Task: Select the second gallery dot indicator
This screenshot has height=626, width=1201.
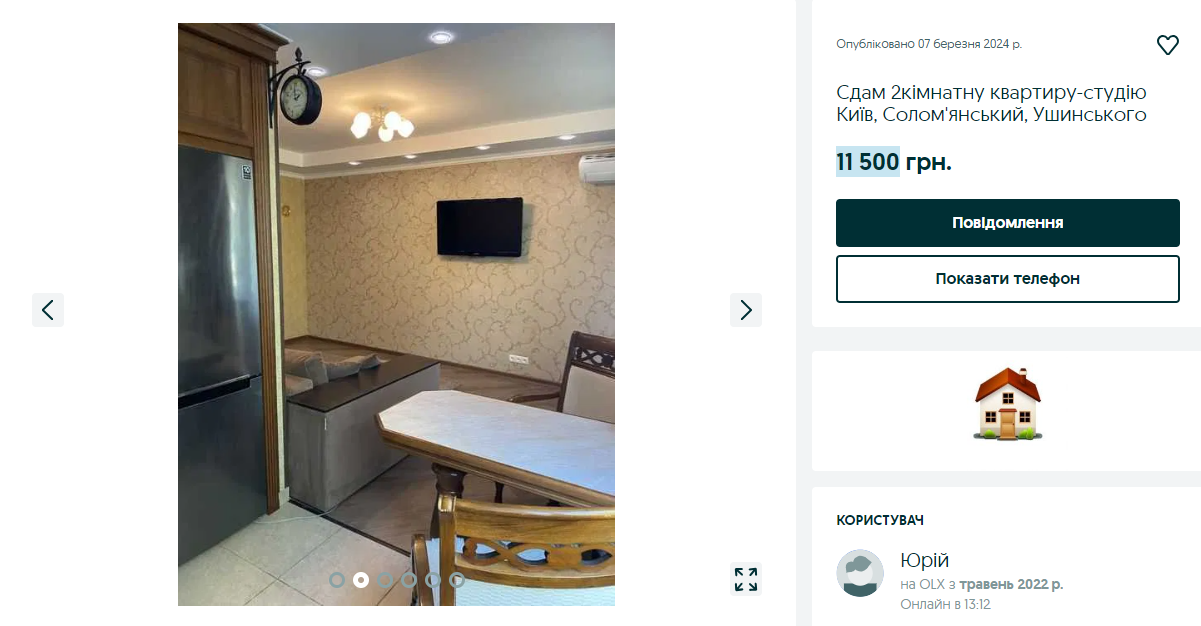Action: [361, 580]
